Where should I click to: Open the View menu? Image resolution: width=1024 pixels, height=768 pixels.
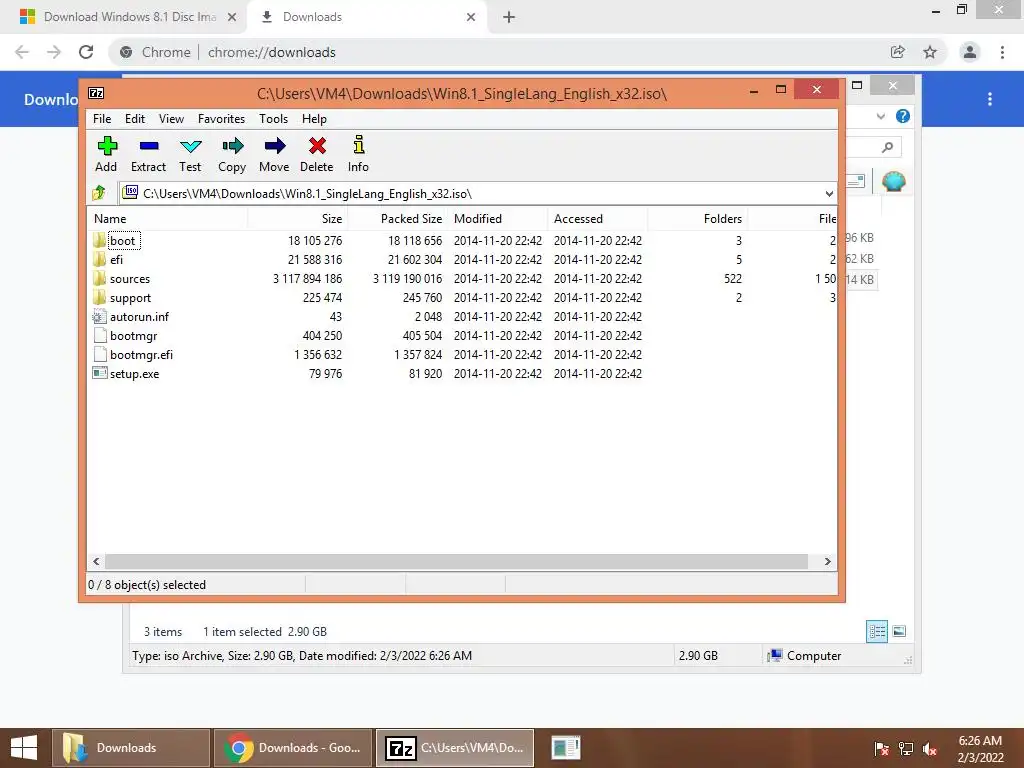[x=171, y=119]
